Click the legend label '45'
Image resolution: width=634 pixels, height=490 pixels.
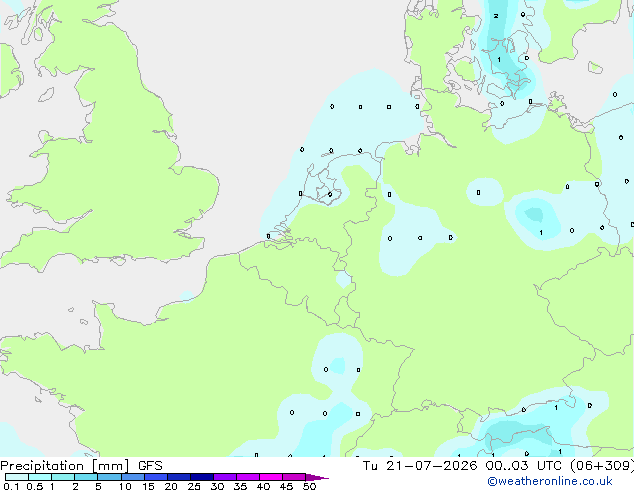coord(286,486)
